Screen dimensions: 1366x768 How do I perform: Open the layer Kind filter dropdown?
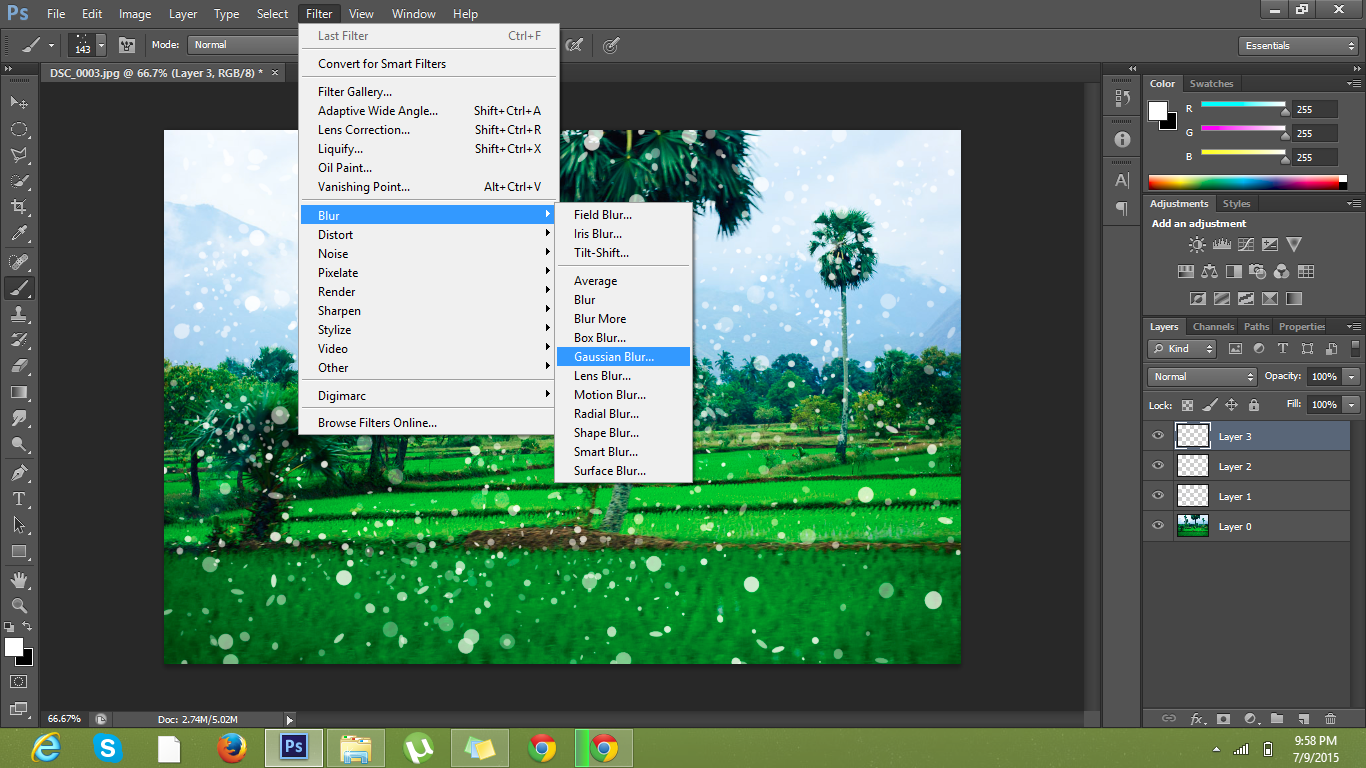coord(1182,349)
